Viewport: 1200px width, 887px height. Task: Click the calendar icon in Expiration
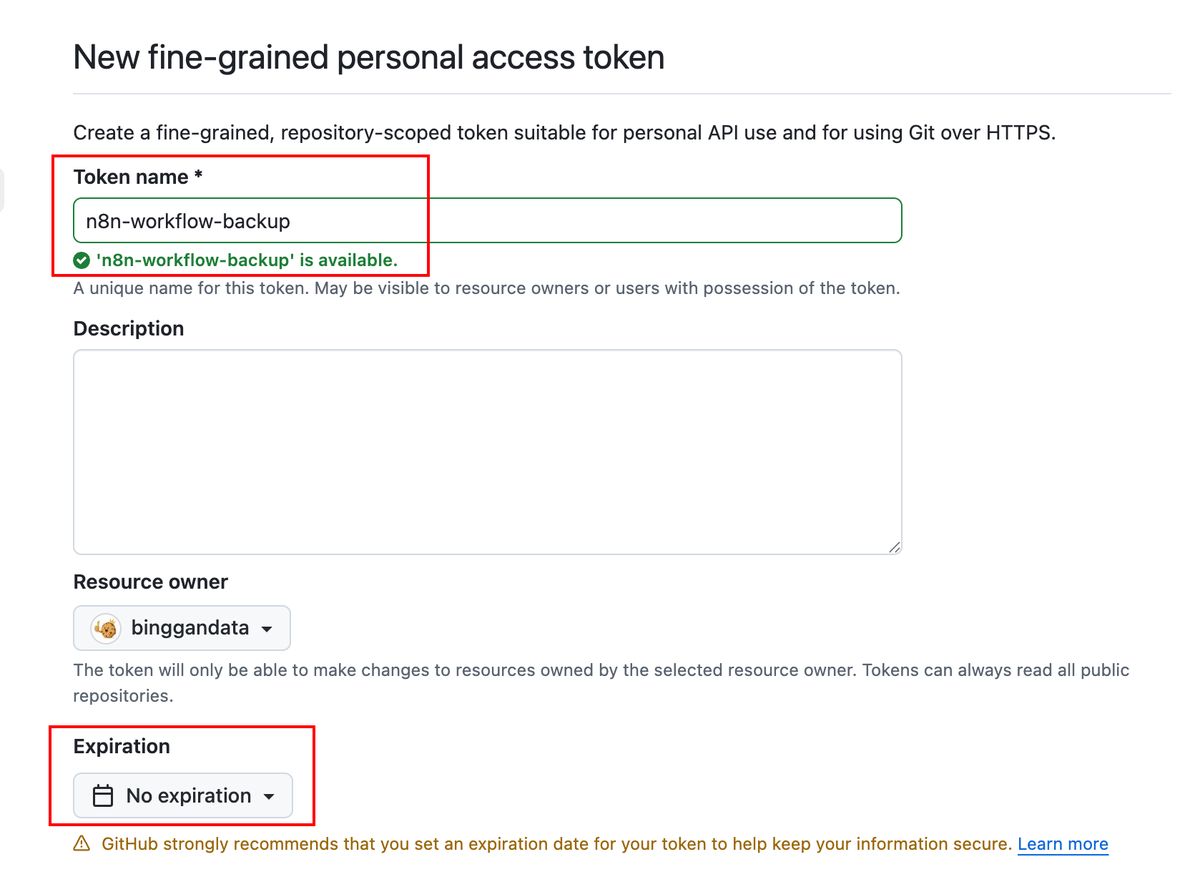102,796
